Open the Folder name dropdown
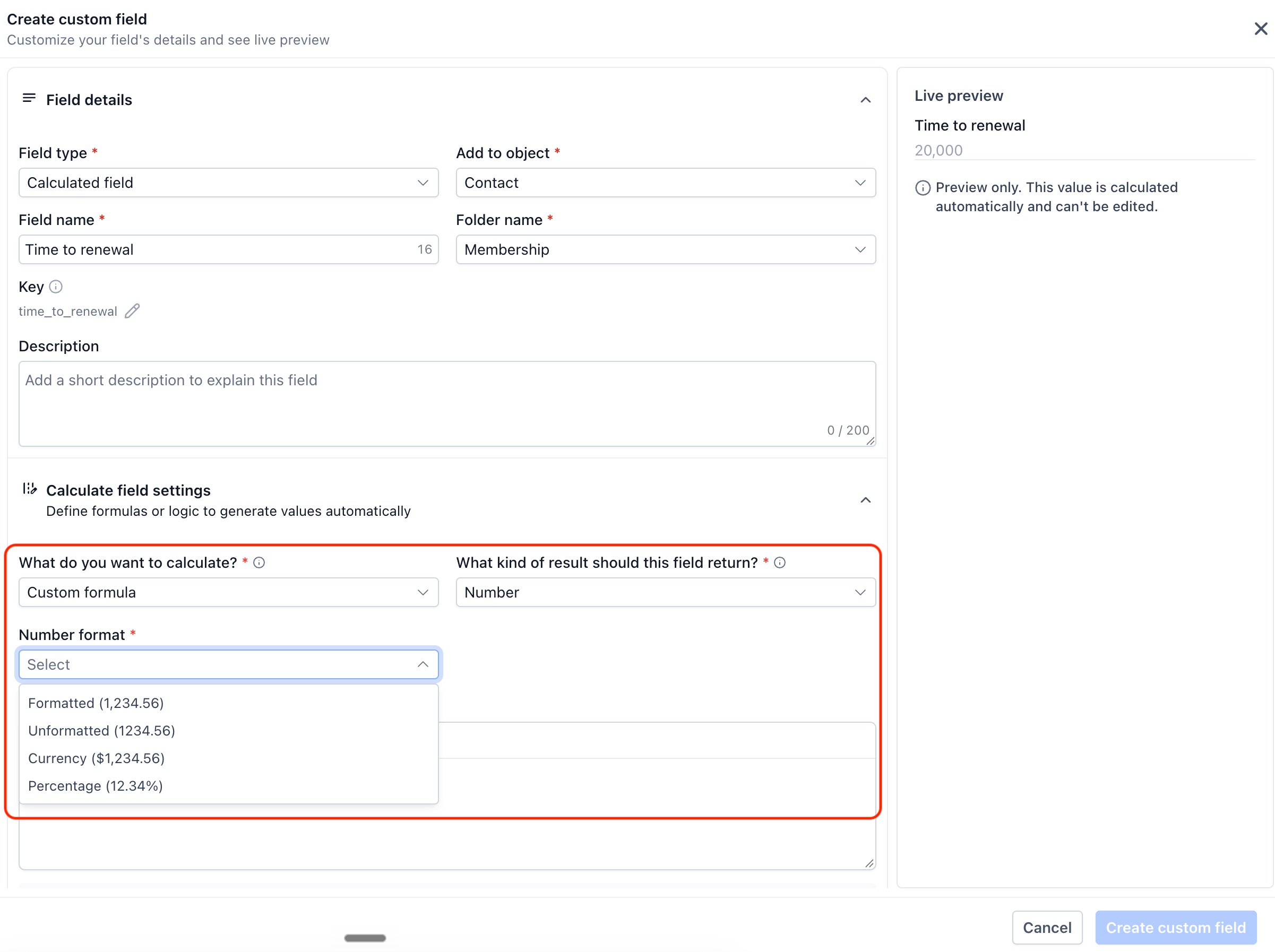1275x952 pixels. click(x=666, y=249)
